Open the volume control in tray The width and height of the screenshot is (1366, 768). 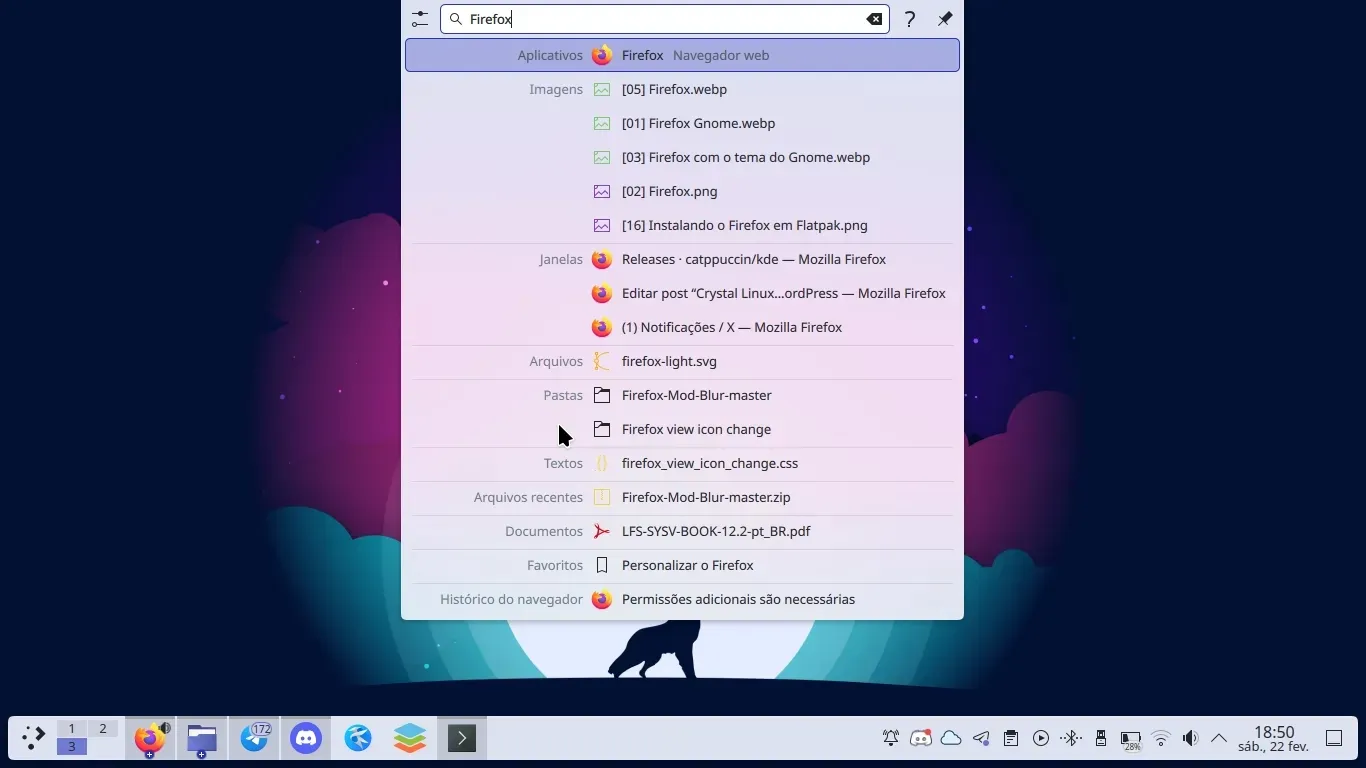pos(1190,738)
